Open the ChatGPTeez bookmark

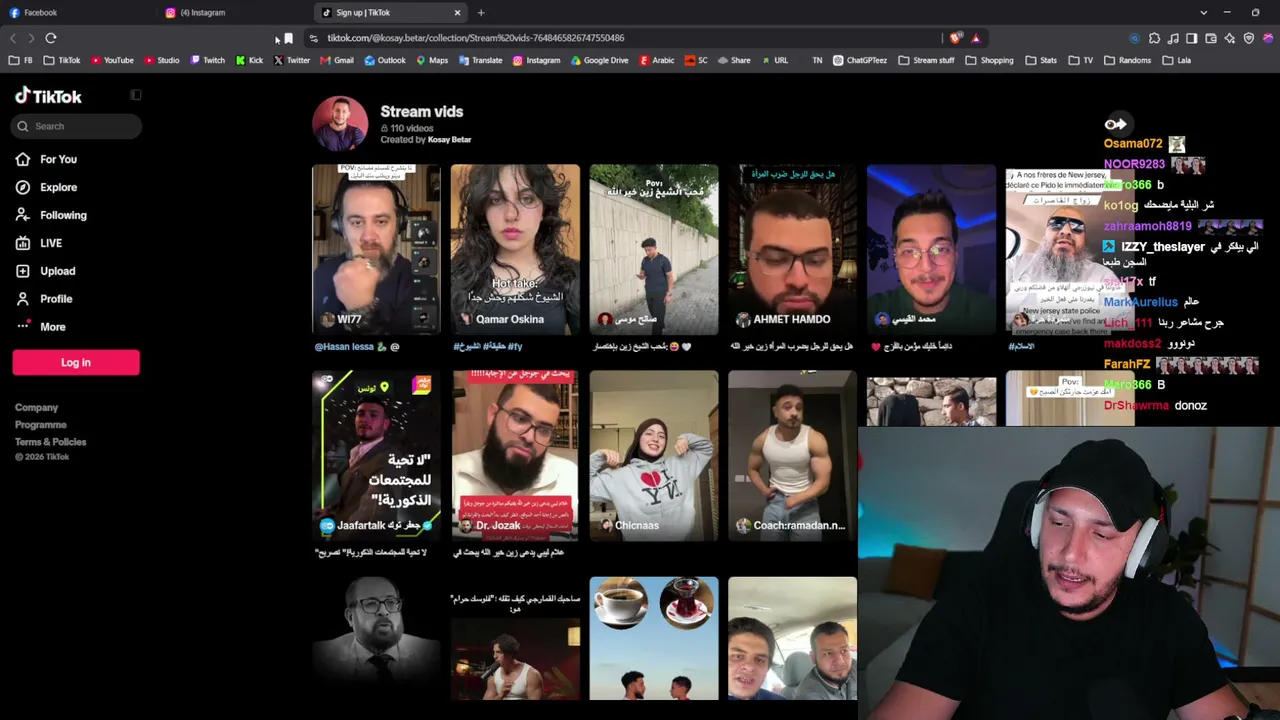coord(860,60)
